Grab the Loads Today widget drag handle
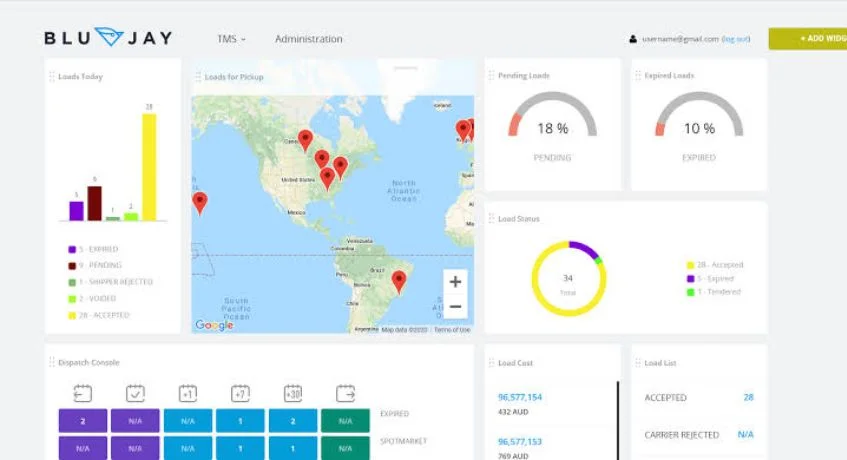Screen dimensions: 847x460 [x=52, y=77]
